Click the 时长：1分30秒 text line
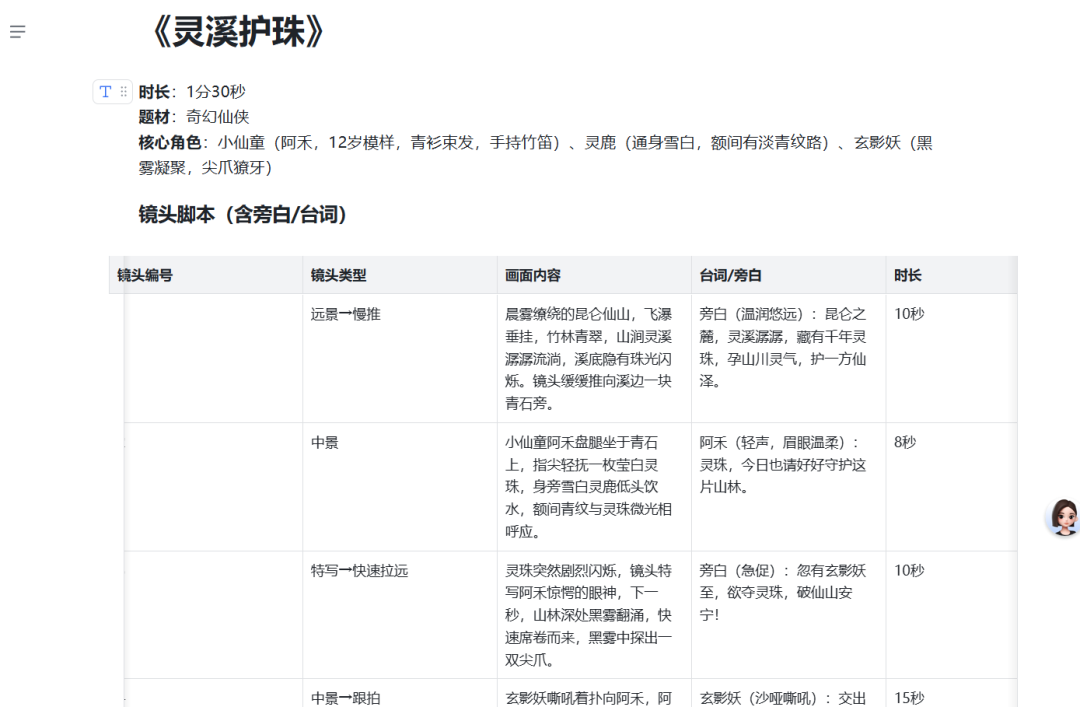Screen dimensions: 1080x707 pyautogui.click(x=191, y=90)
